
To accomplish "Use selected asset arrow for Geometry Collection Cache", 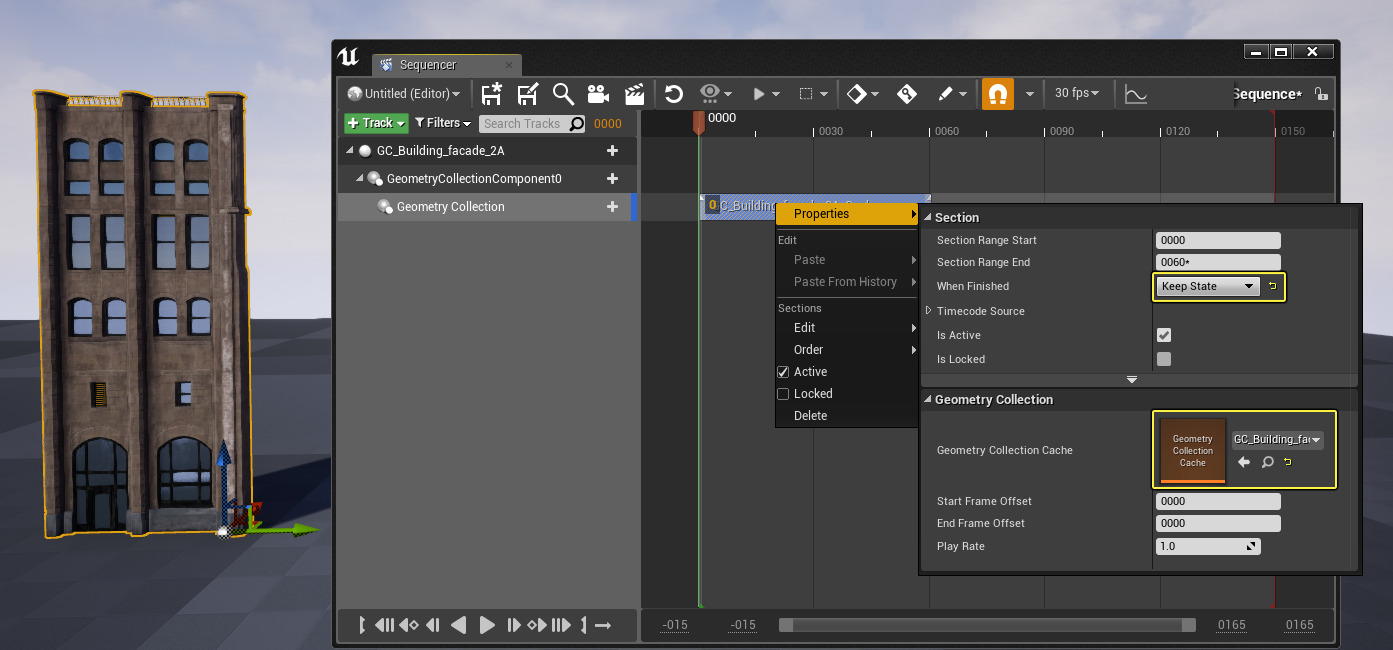I will pyautogui.click(x=1244, y=462).
